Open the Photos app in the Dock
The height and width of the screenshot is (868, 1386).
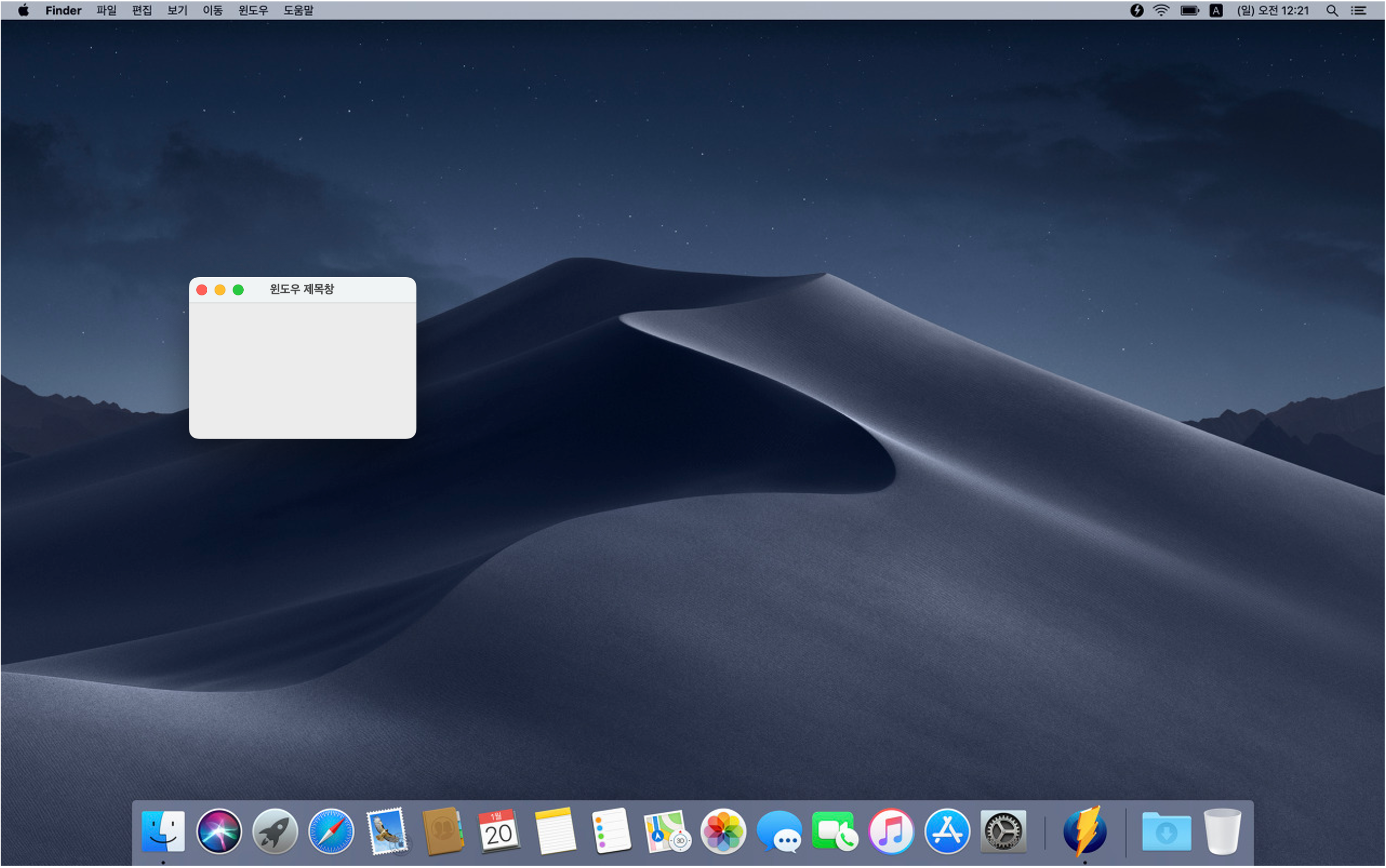tap(723, 832)
